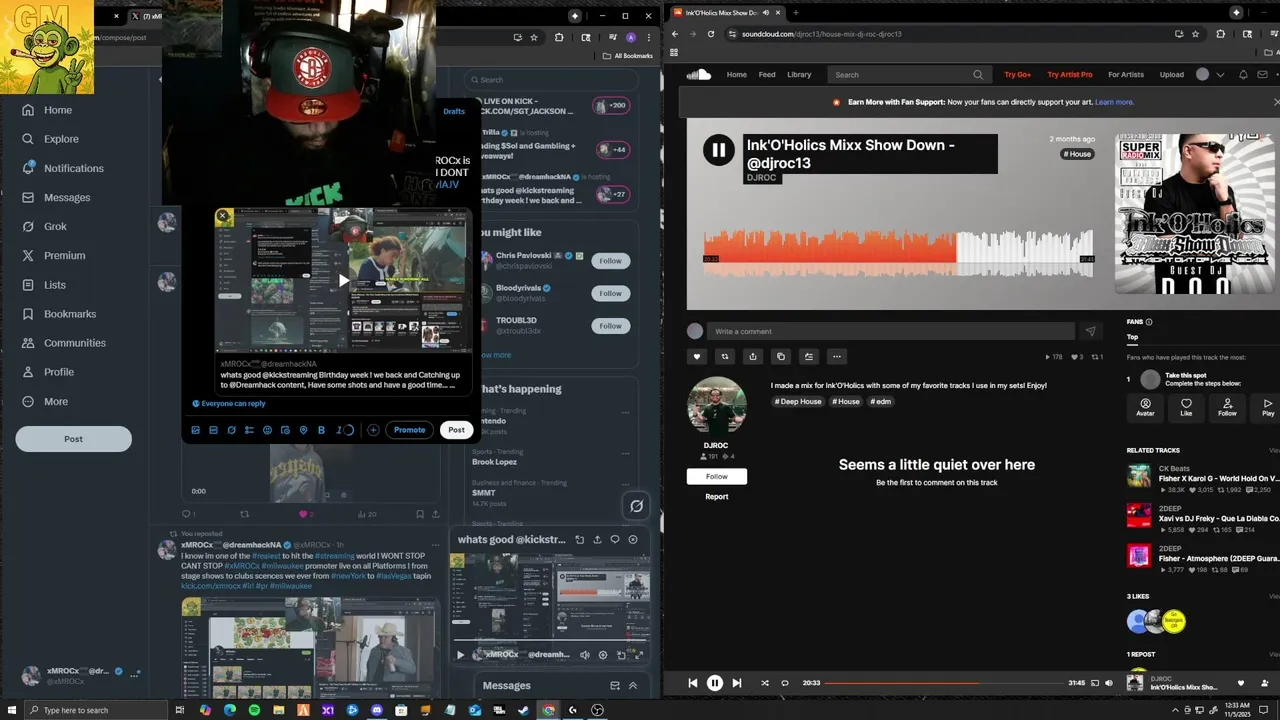Send the comment with paper plane icon
Screen dimensions: 1280x720
pos(1090,331)
